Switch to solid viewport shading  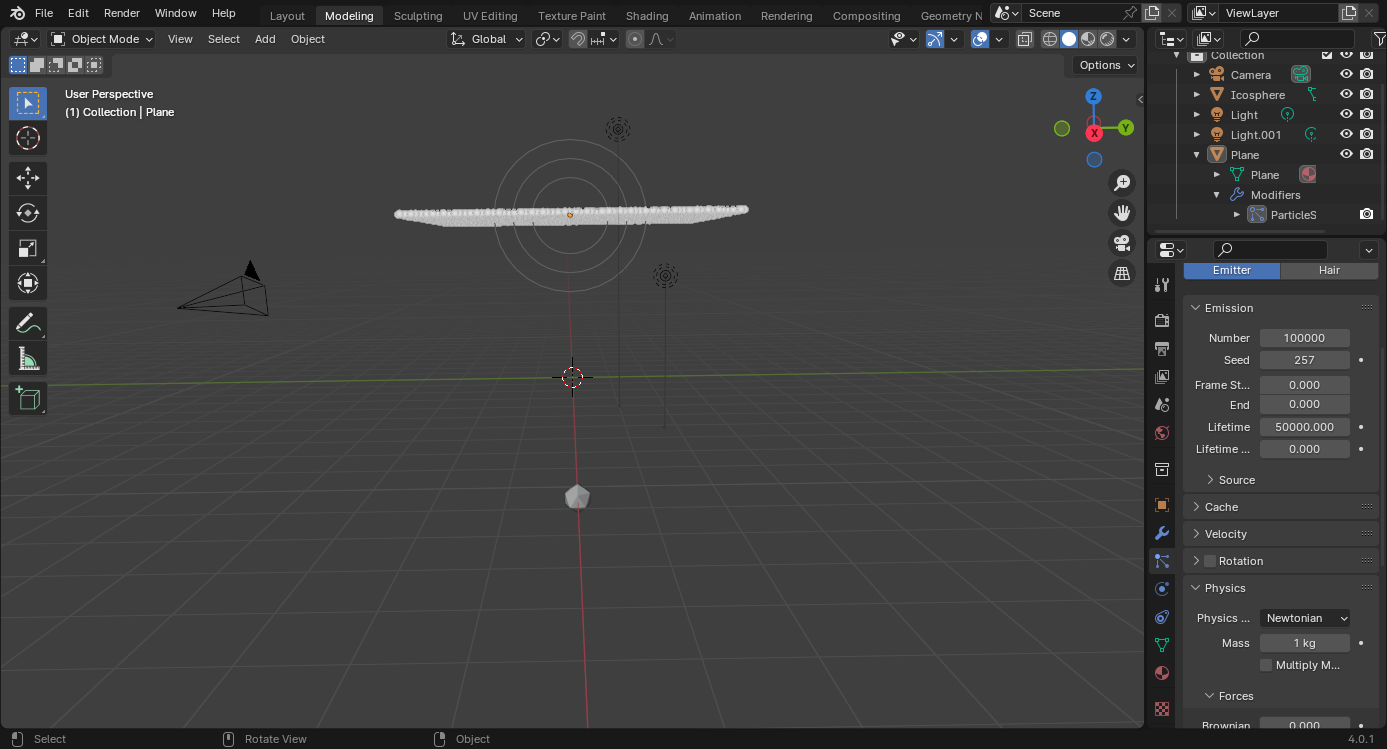click(1069, 39)
